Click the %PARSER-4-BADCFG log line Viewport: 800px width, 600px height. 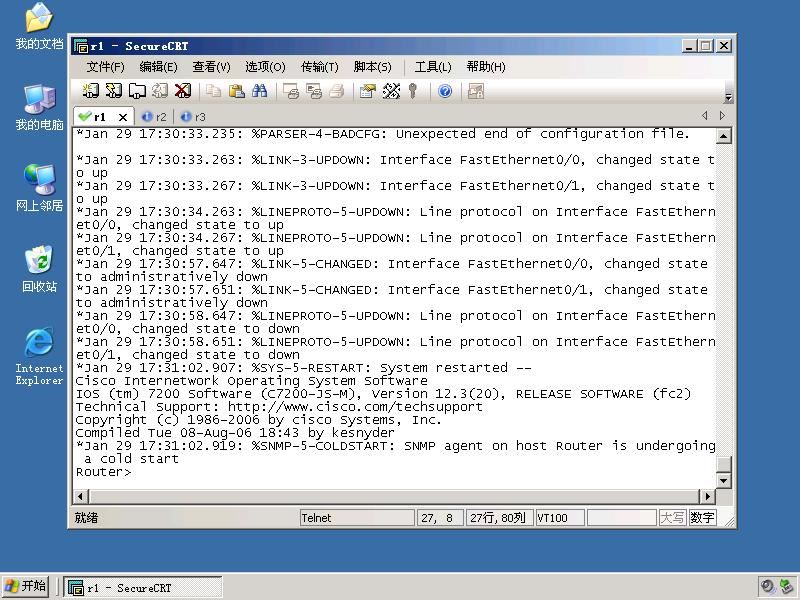(383, 134)
